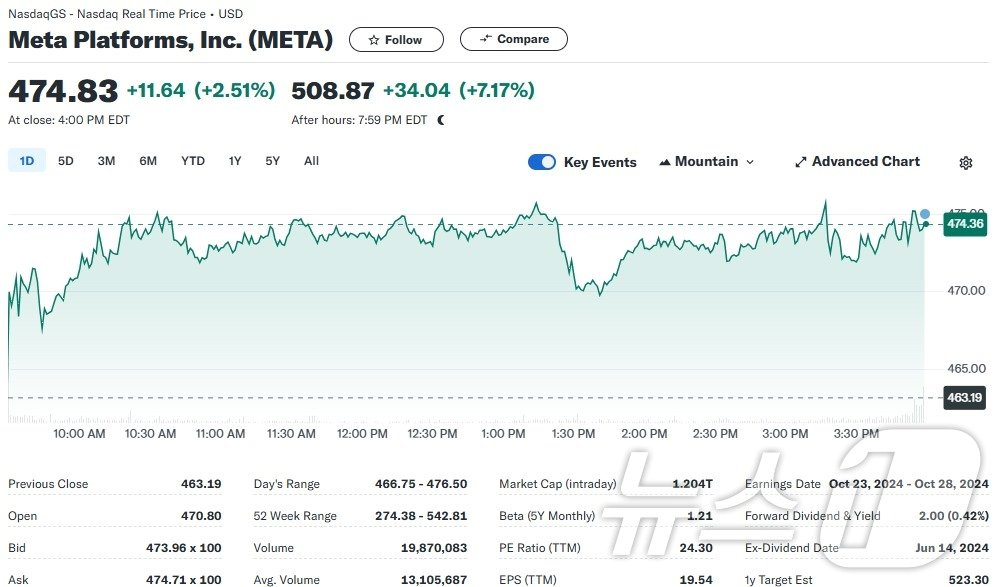This screenshot has height=587, width=1000.
Task: Open chart settings gear icon
Action: click(965, 163)
